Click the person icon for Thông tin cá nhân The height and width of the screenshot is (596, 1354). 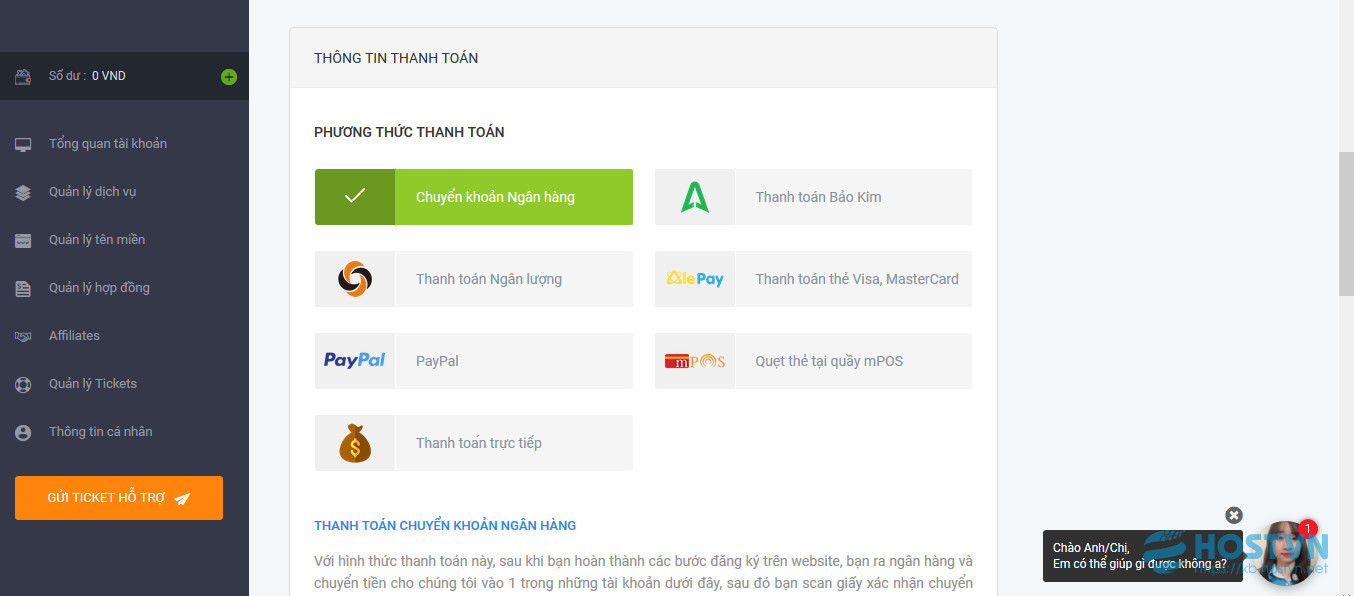(x=23, y=432)
